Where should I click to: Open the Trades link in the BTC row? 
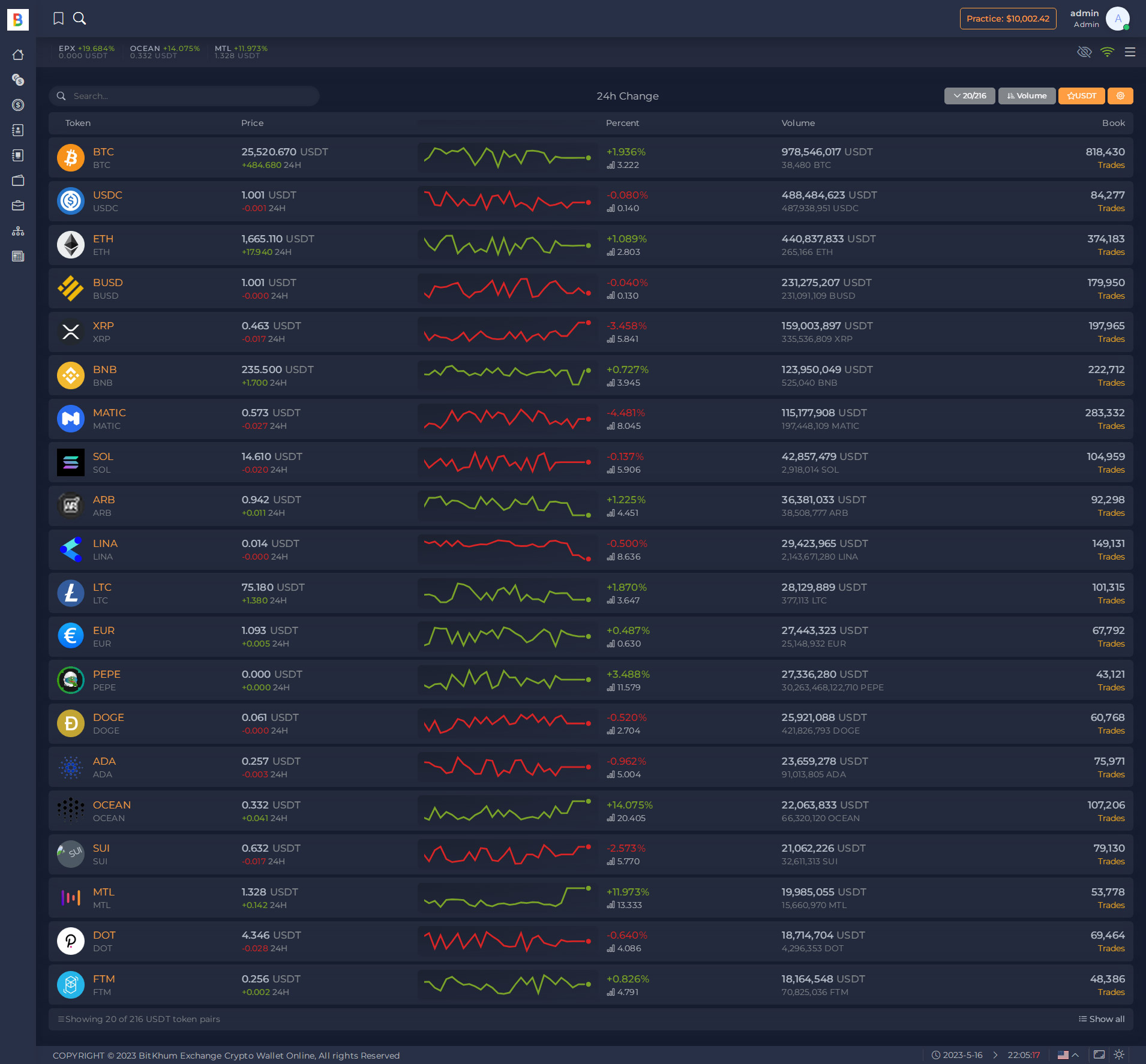(x=1111, y=165)
